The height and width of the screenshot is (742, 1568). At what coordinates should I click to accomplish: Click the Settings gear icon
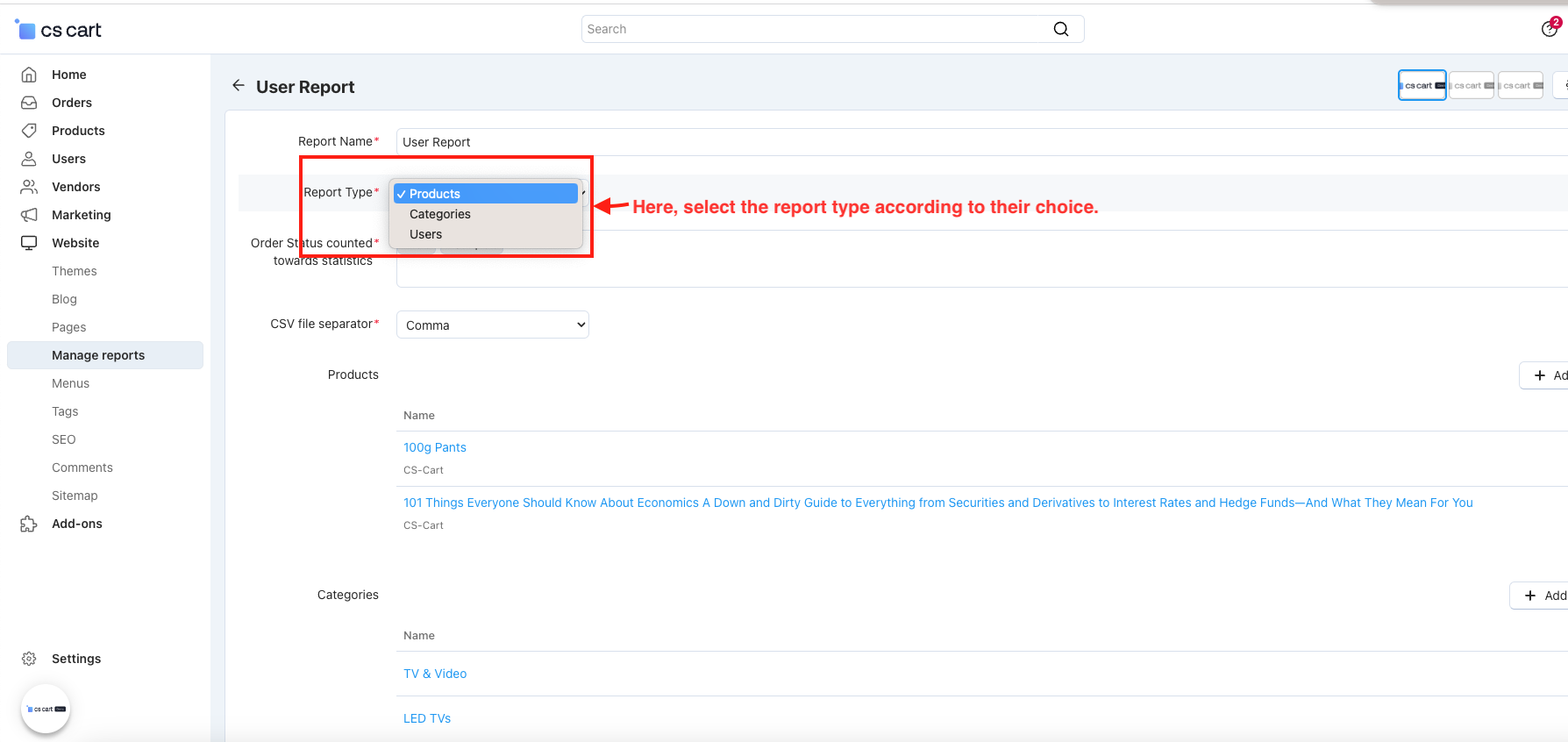tap(29, 659)
